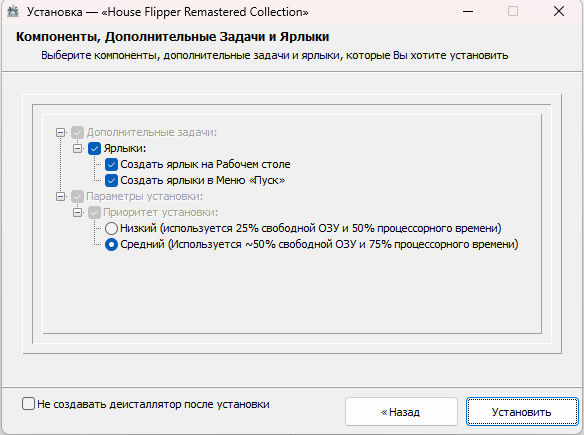584x435 pixels.
Task: Click the Не создавать деинсталлятор label text
Action: pos(153,404)
